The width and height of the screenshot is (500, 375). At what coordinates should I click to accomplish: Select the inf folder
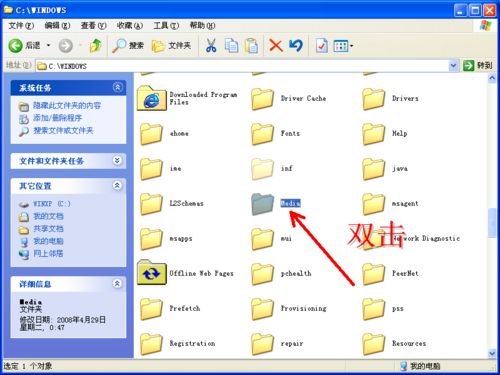click(272, 169)
